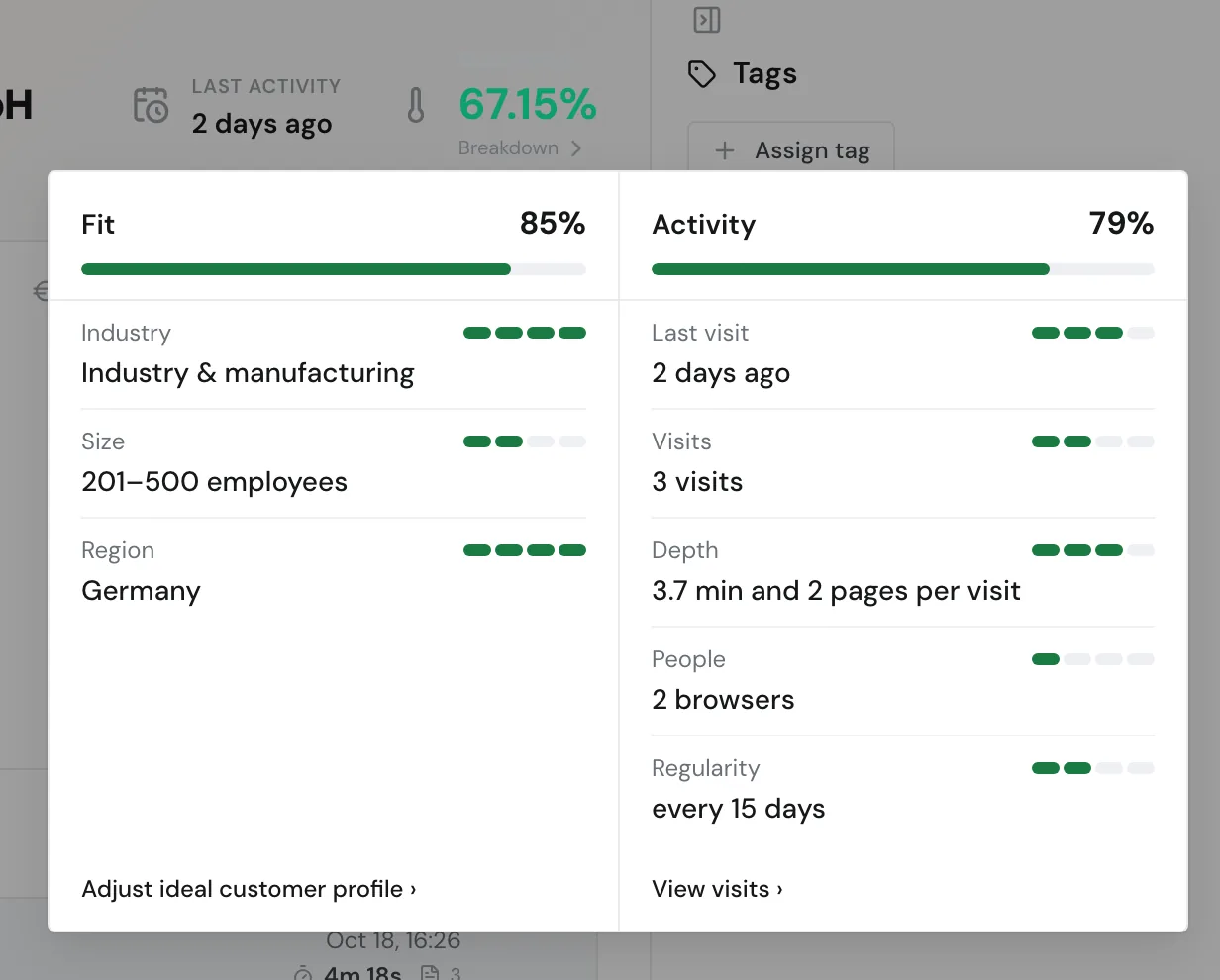Viewport: 1220px width, 980px height.
Task: Click the Industry & manufacturing value
Action: point(248,373)
